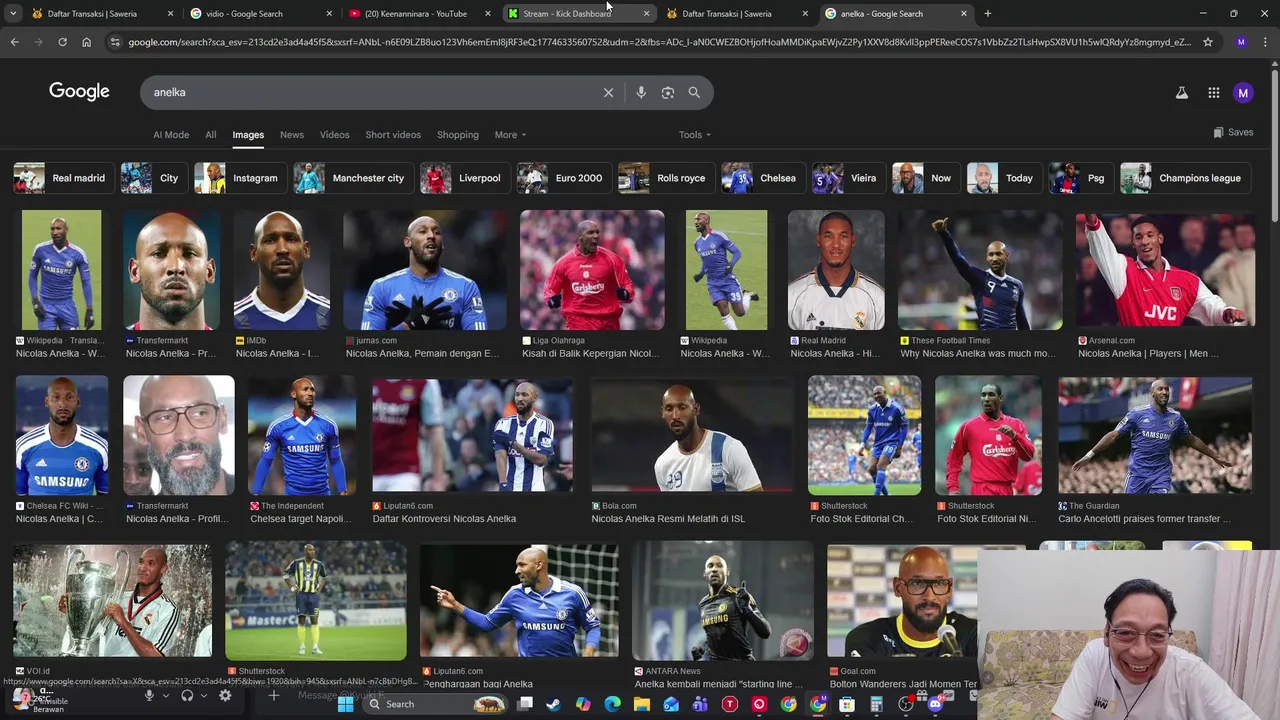Switch to the All results tab
Screen dimensions: 1280x720
coord(210,135)
